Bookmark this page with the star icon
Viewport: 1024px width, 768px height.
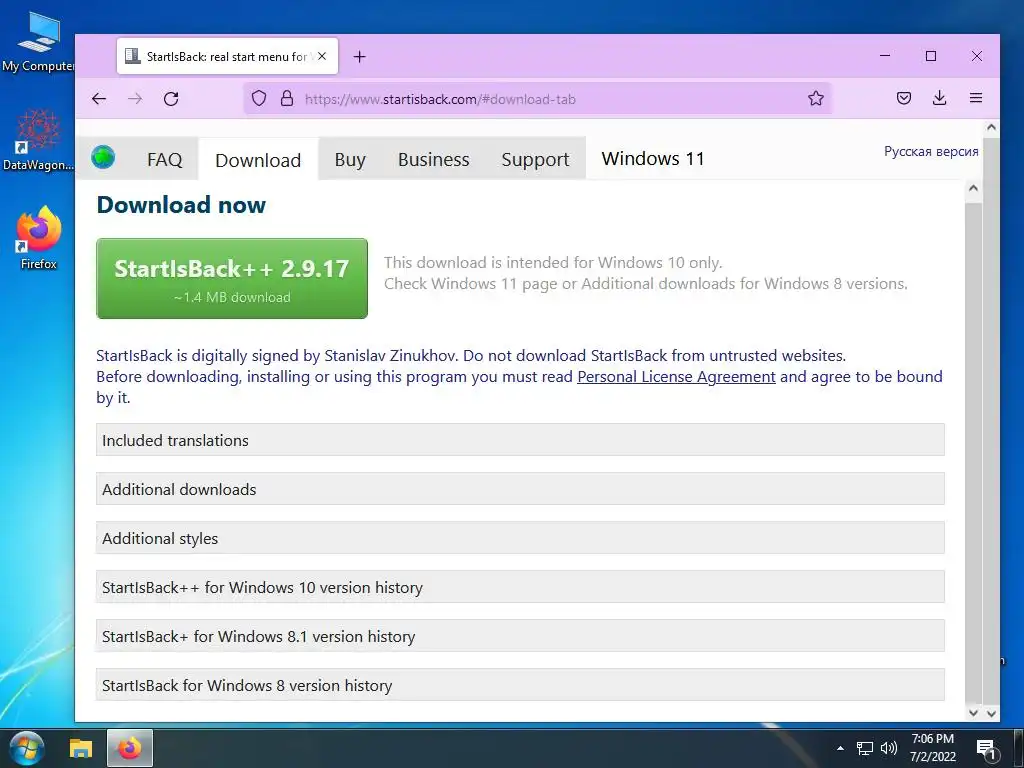tap(816, 99)
